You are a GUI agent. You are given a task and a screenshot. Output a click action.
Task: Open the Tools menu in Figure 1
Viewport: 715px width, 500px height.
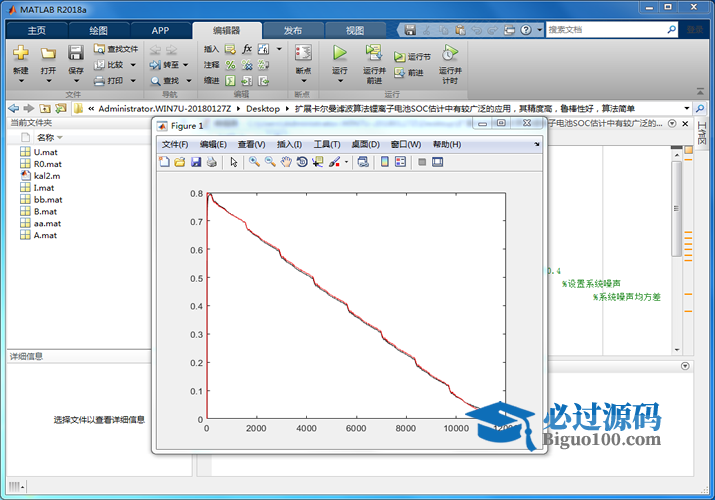tap(327, 145)
